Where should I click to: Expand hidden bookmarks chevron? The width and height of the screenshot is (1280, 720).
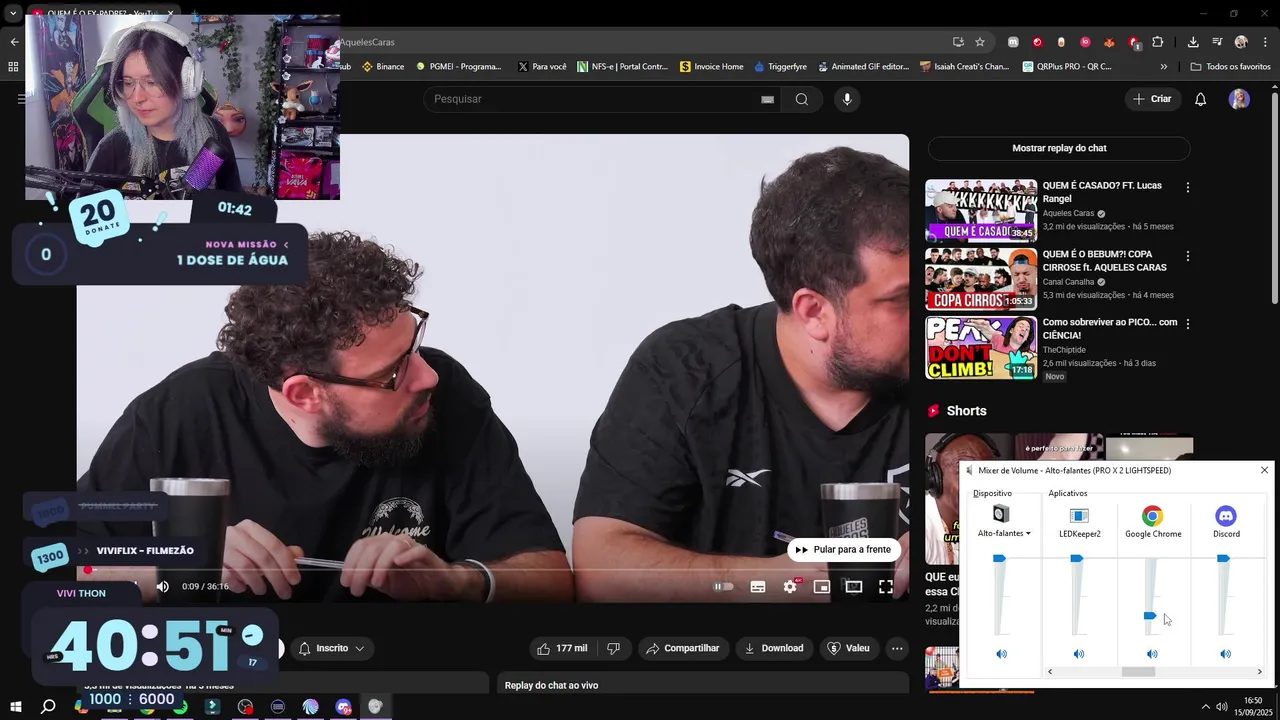[x=1164, y=67]
